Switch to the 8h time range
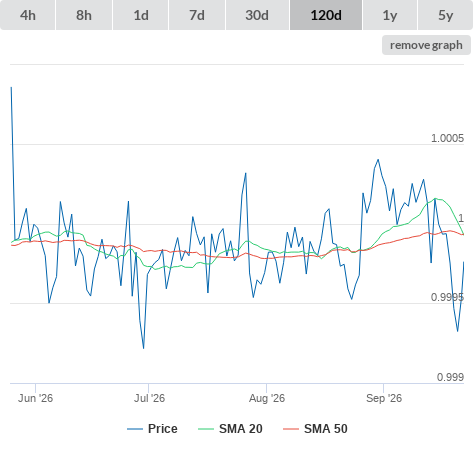 tap(84, 15)
